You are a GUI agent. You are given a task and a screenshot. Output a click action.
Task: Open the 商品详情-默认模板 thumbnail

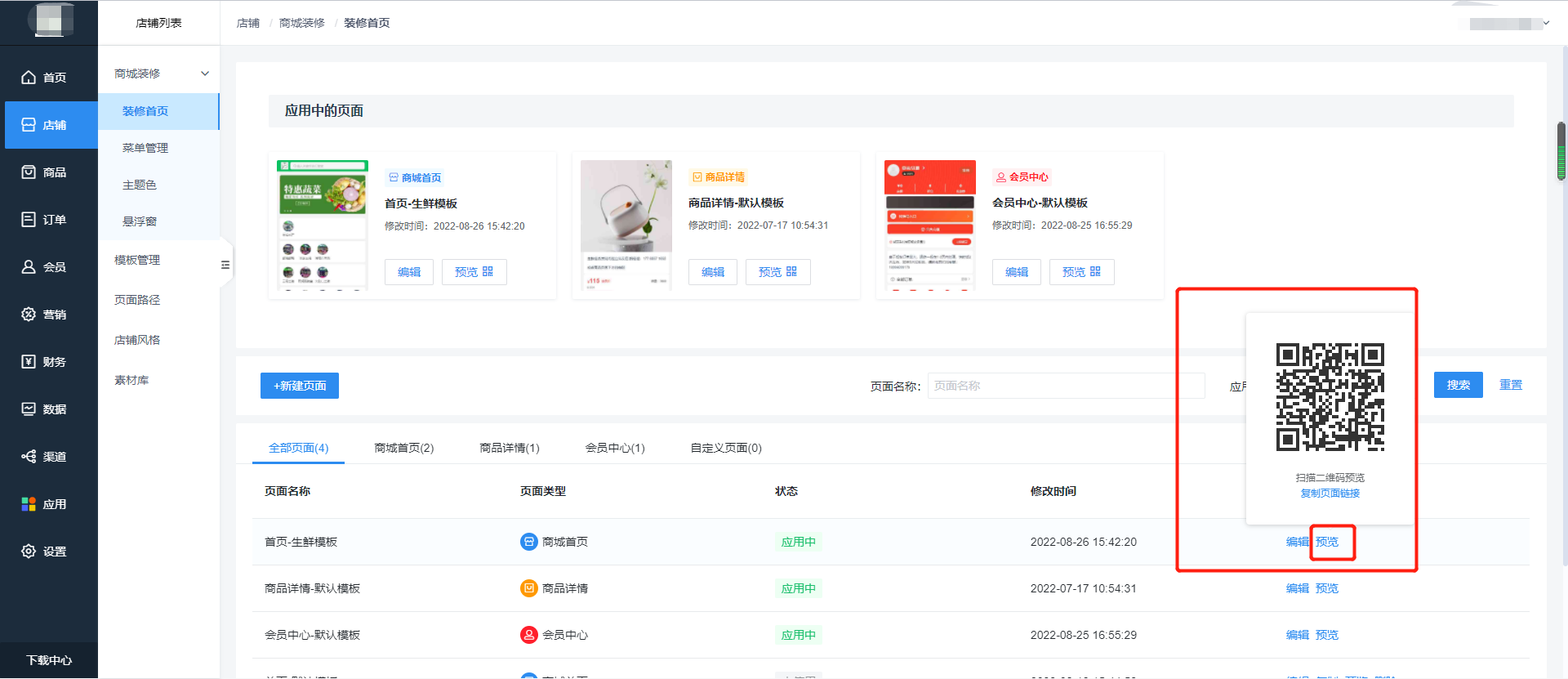[626, 225]
